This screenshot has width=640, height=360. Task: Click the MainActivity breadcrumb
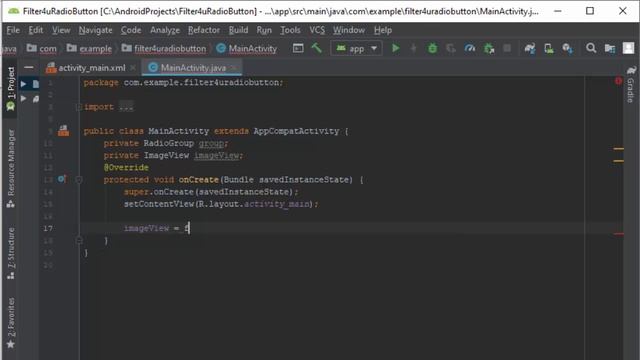[x=247, y=49]
